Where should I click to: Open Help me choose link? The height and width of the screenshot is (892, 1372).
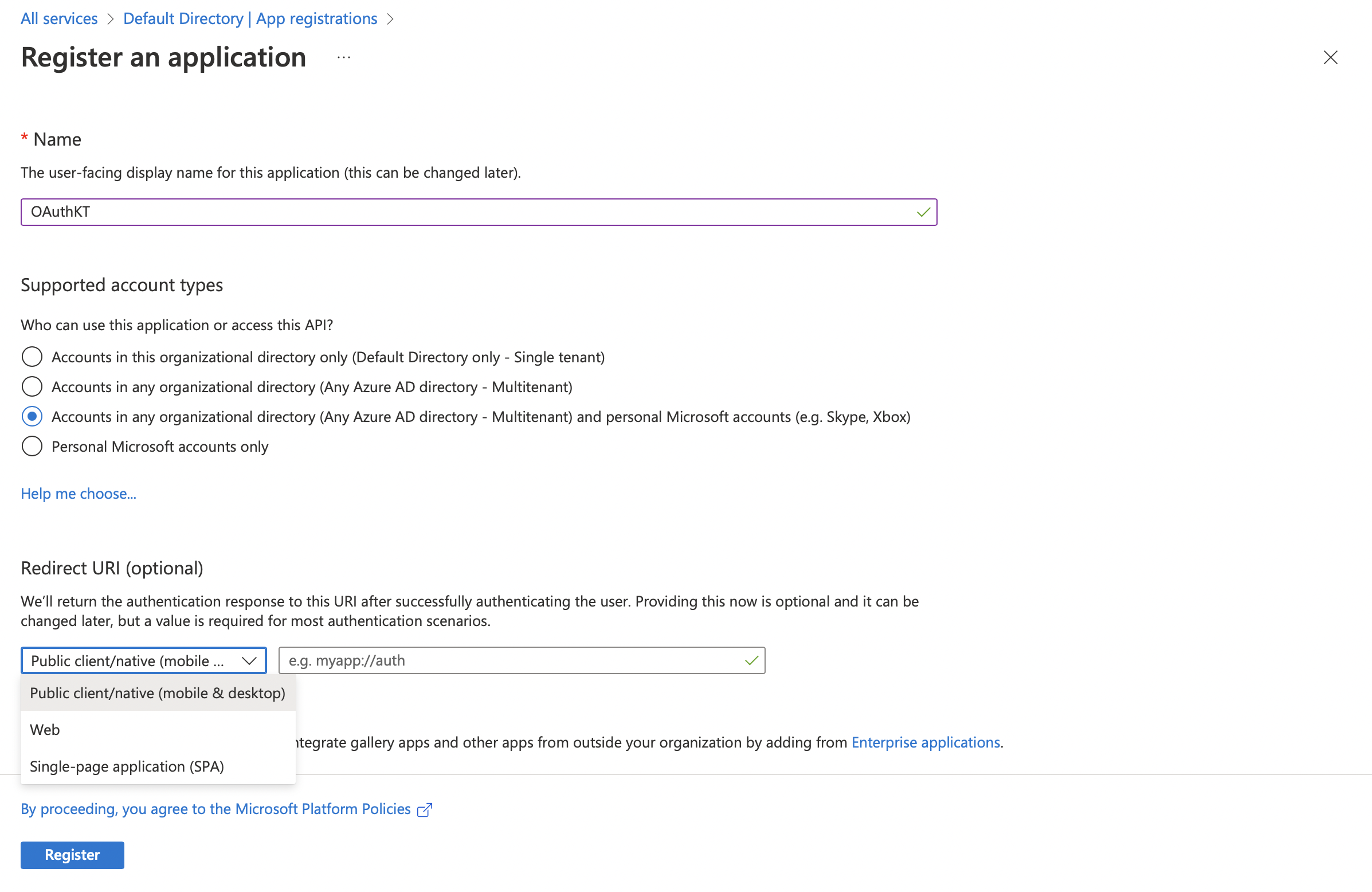(x=79, y=494)
